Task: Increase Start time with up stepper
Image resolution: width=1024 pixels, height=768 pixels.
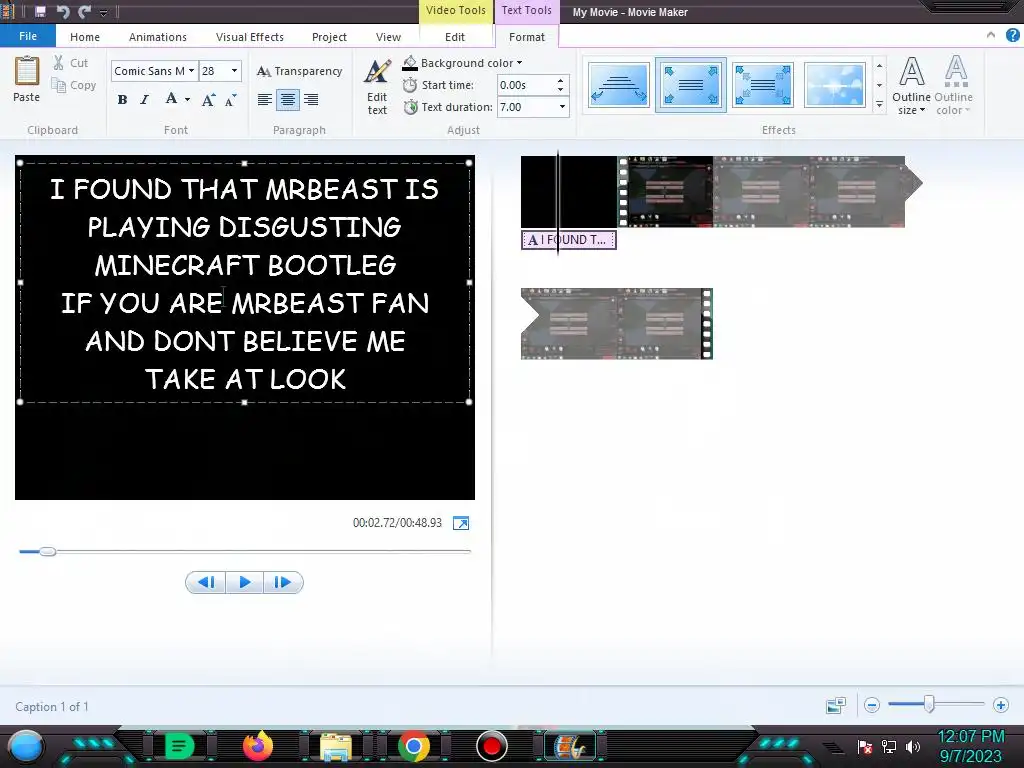Action: point(561,80)
